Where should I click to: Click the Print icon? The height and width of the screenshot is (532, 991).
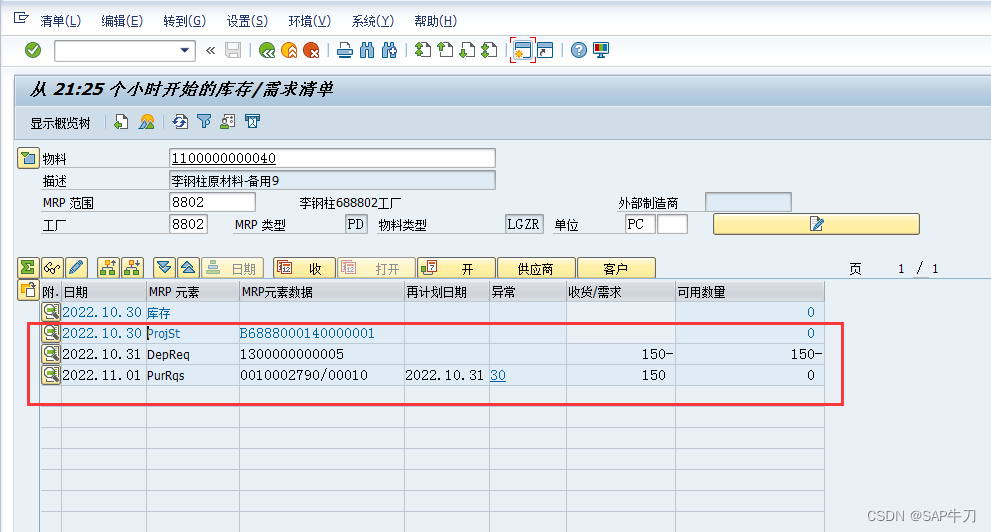click(344, 50)
